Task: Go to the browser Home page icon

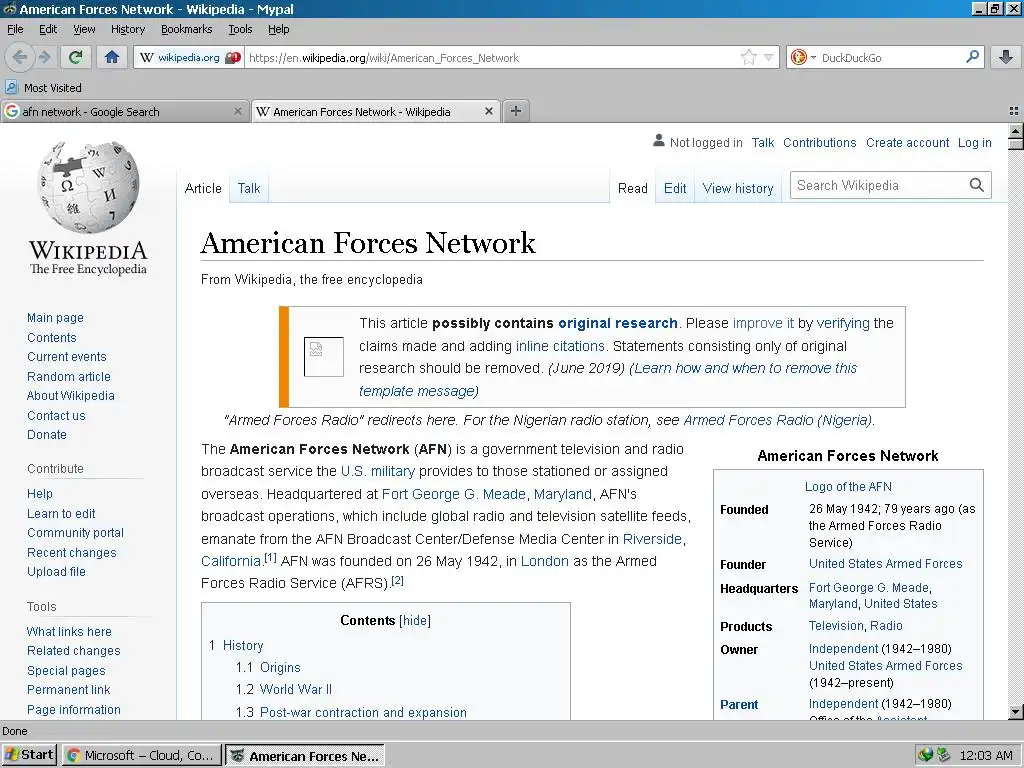Action: pyautogui.click(x=112, y=57)
